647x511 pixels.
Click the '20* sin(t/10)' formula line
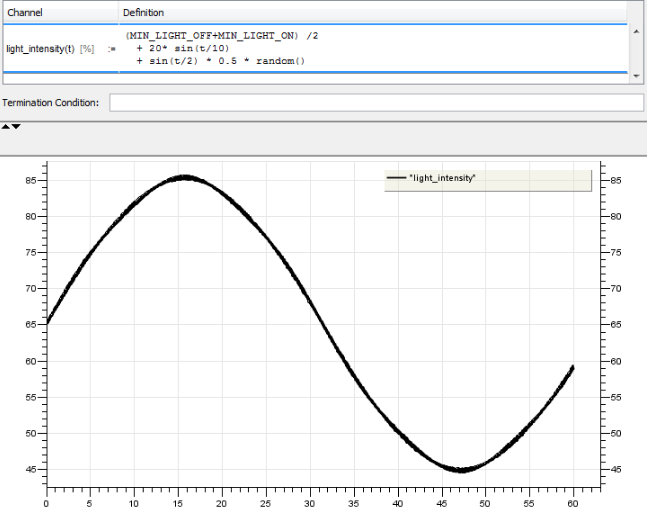185,48
